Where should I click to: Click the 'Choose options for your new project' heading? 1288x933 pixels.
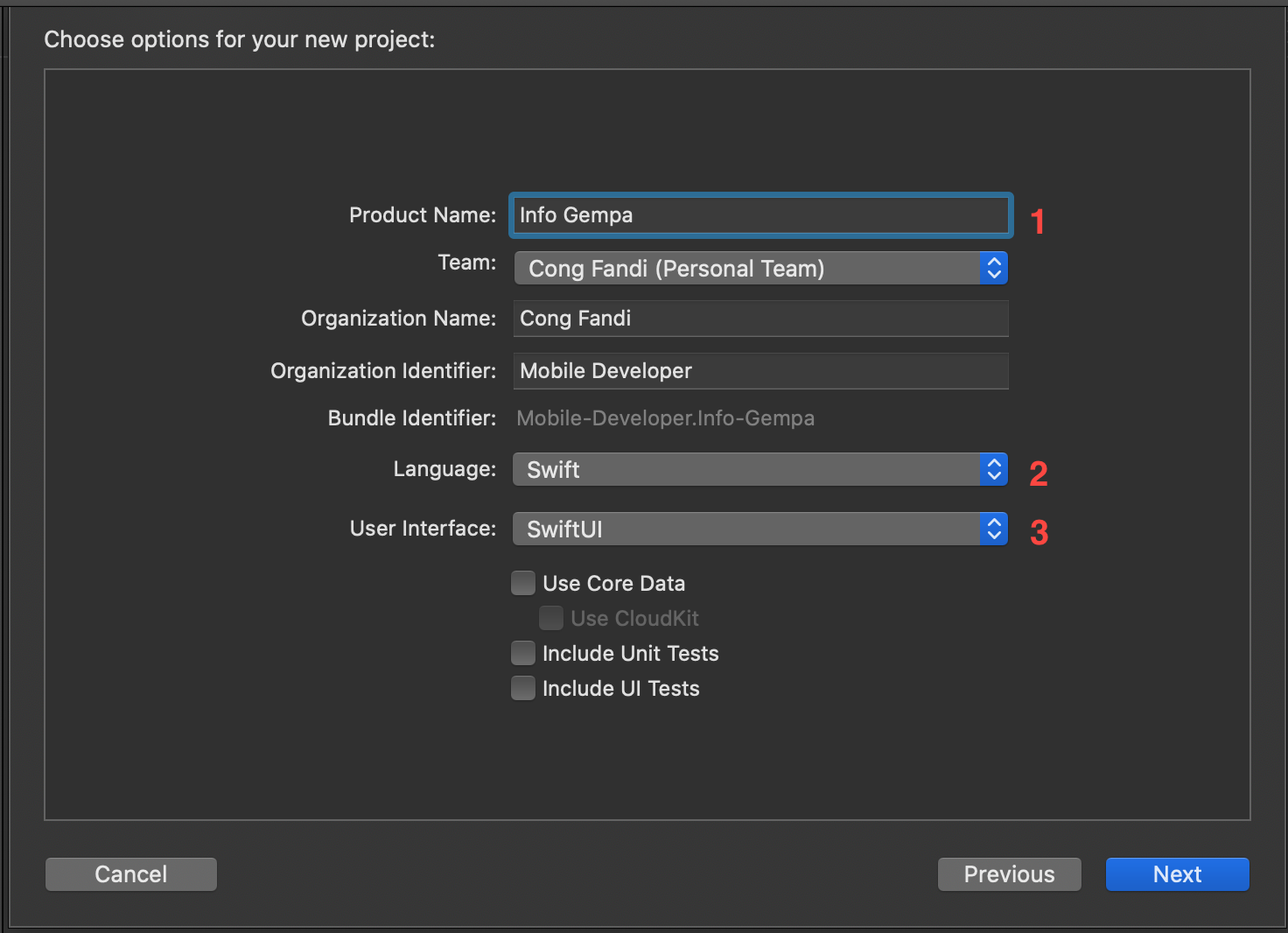(239, 39)
